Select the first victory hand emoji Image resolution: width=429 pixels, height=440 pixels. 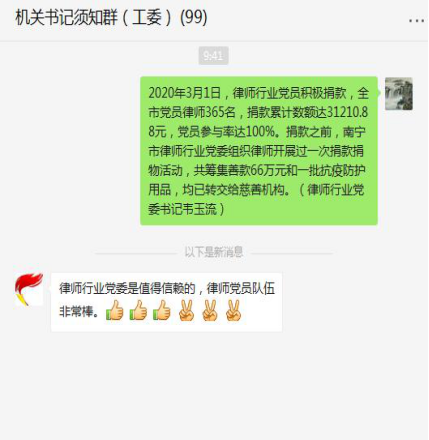186,310
